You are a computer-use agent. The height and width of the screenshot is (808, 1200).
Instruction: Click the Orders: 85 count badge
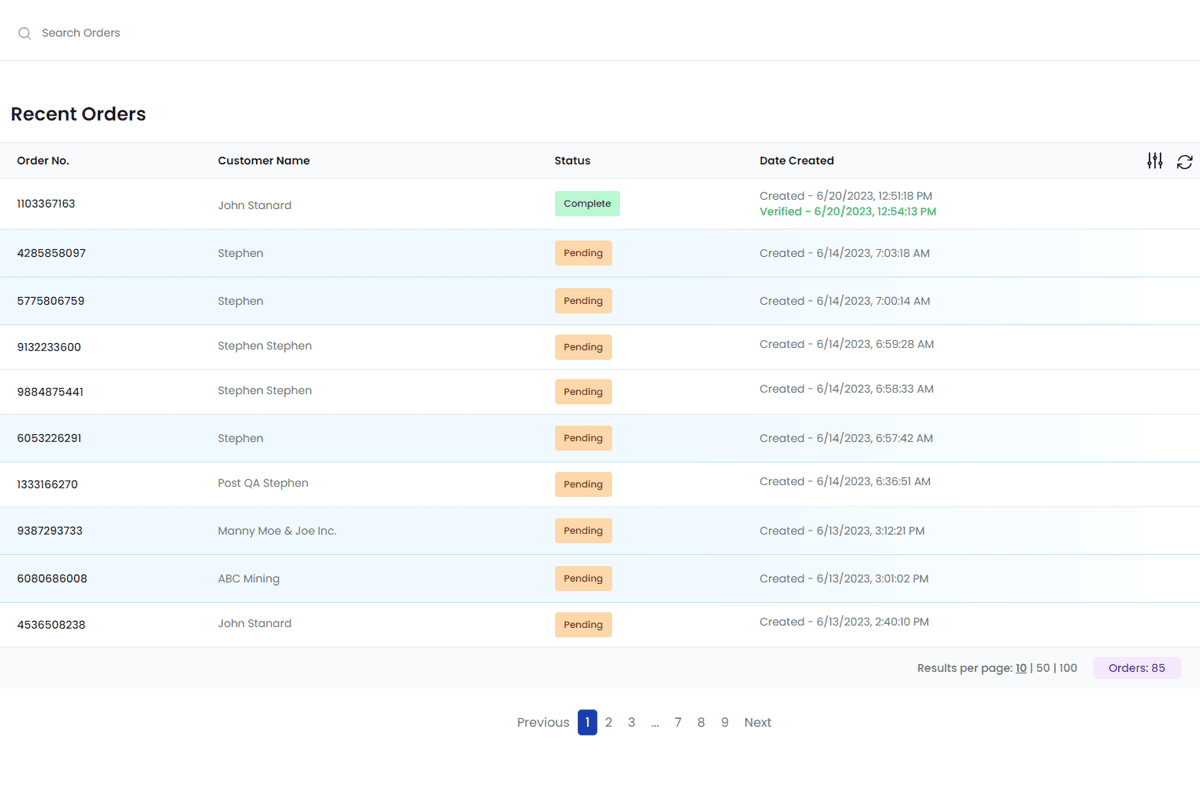[1136, 668]
